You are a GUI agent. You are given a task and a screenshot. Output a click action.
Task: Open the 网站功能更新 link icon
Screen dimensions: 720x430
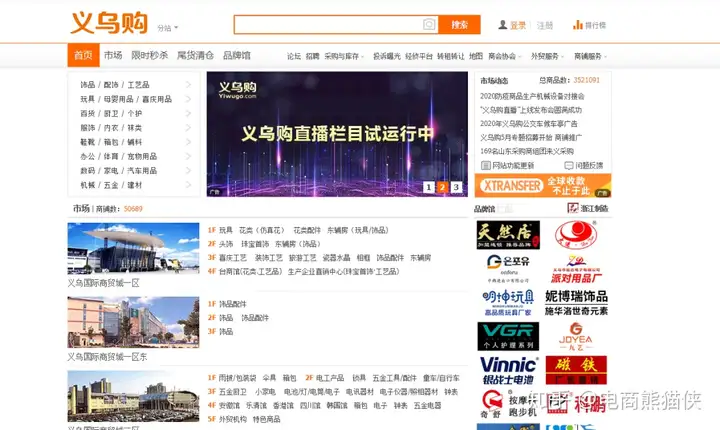click(486, 165)
